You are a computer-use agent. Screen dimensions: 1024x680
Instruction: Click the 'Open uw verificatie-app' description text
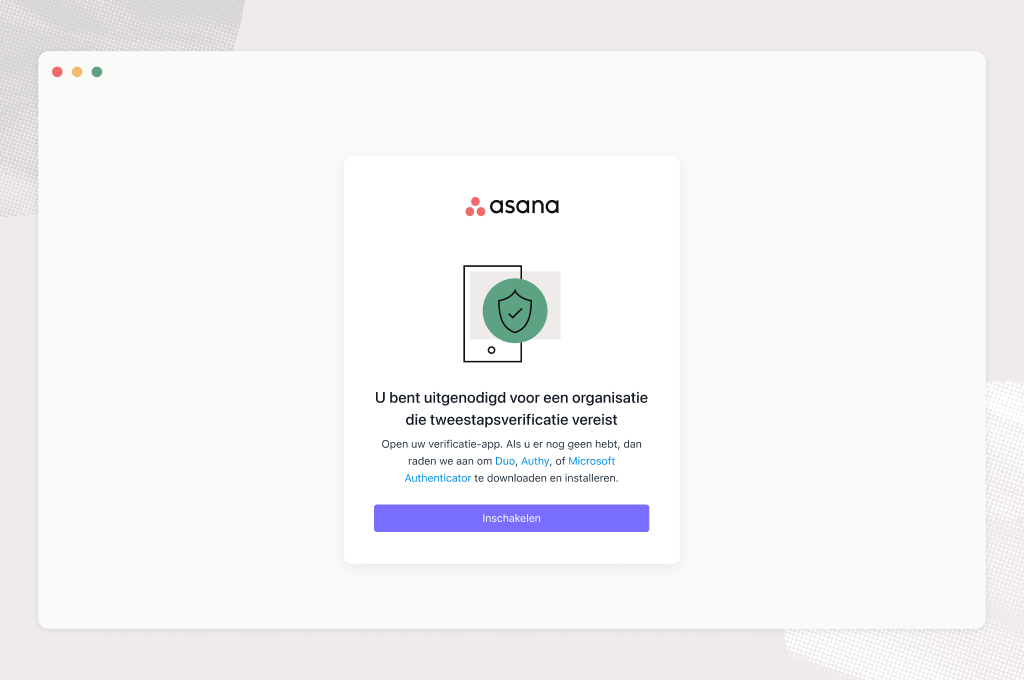441,444
